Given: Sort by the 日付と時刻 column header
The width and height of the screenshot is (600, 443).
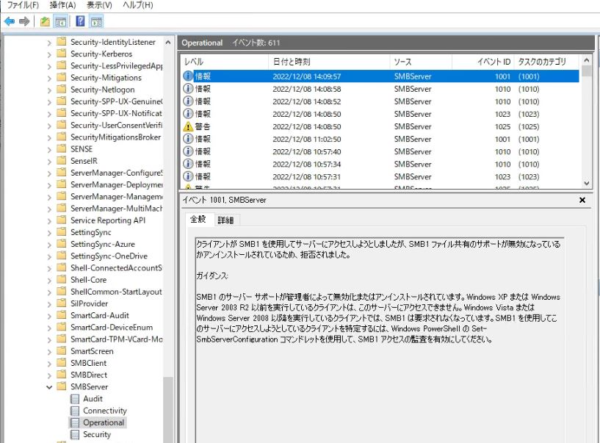Looking at the screenshot, I should click(x=329, y=62).
